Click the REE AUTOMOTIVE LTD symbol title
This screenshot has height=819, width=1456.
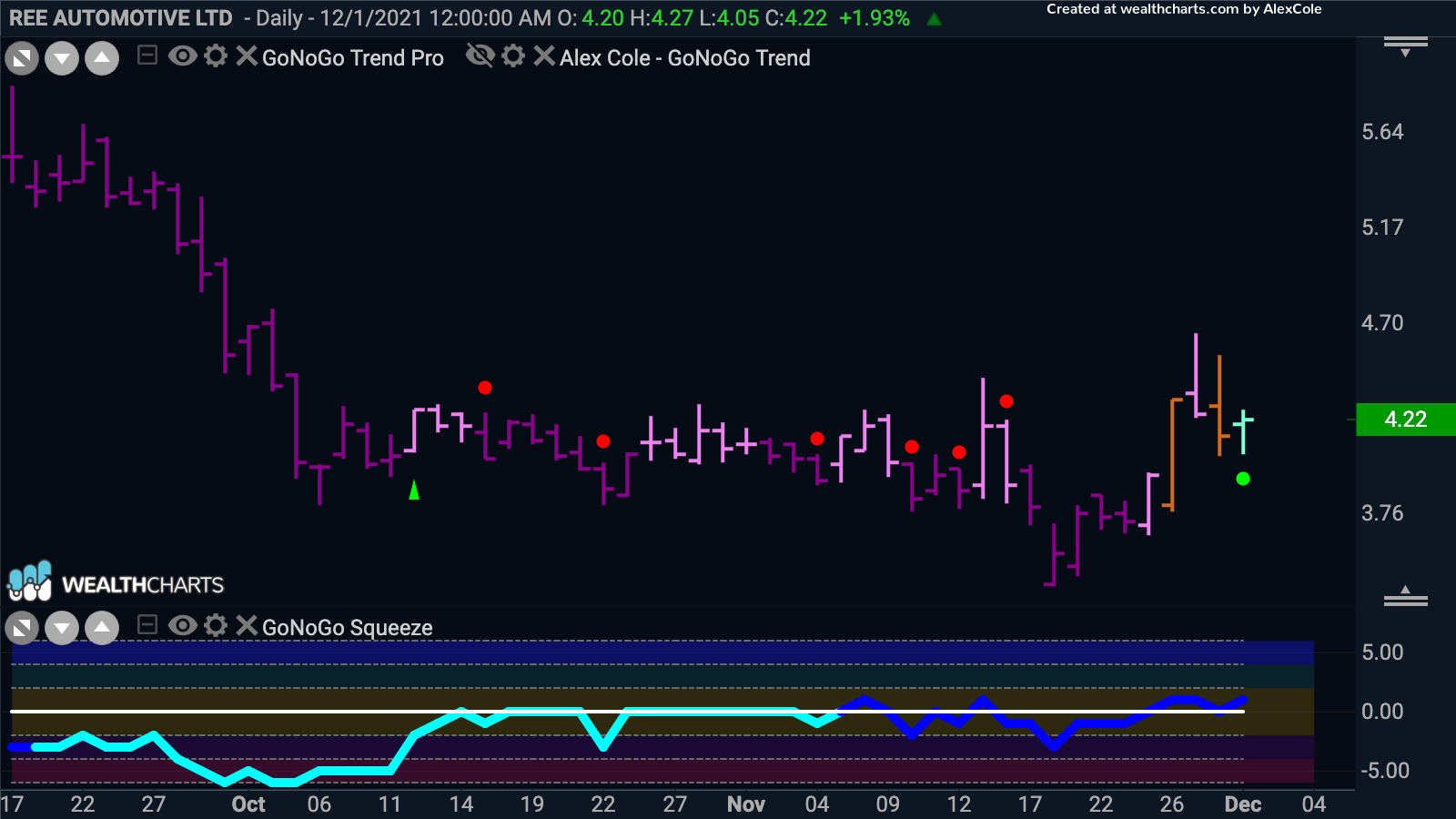pos(120,18)
